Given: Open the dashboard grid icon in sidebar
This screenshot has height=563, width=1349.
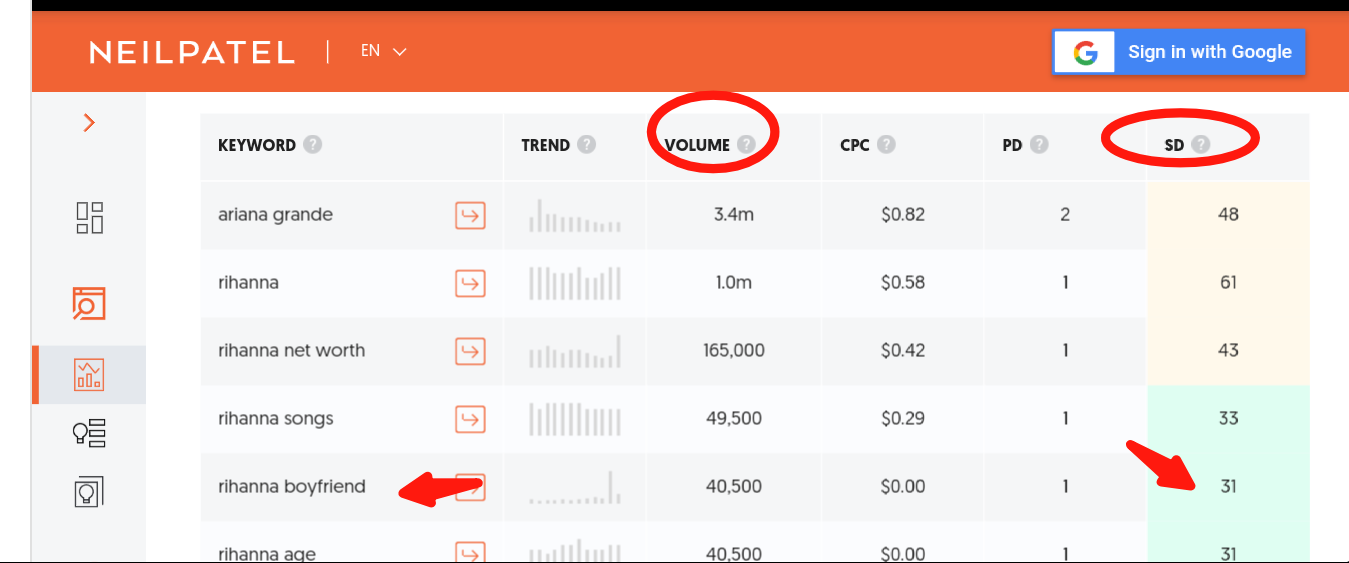Looking at the screenshot, I should [x=90, y=217].
